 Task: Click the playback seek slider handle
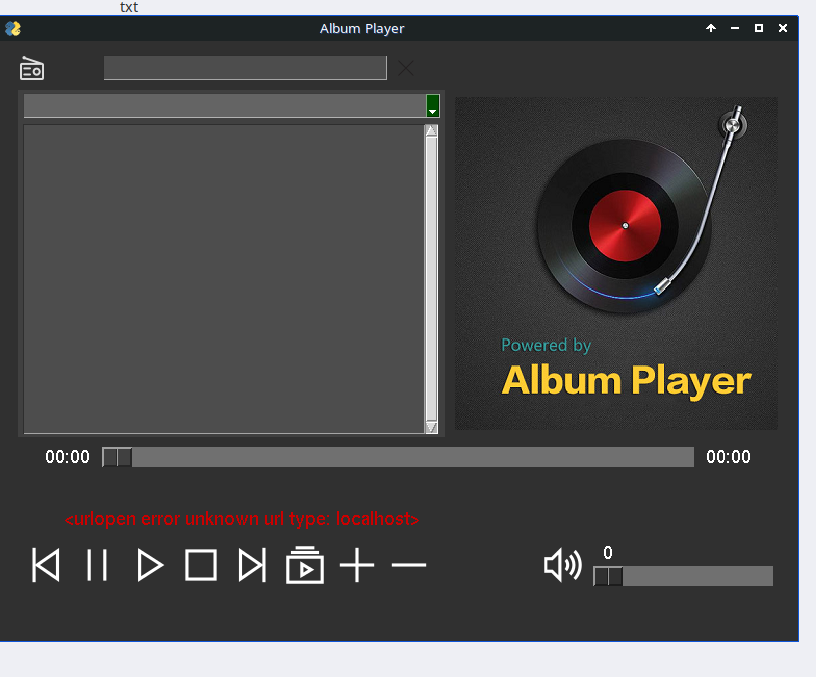coord(117,457)
